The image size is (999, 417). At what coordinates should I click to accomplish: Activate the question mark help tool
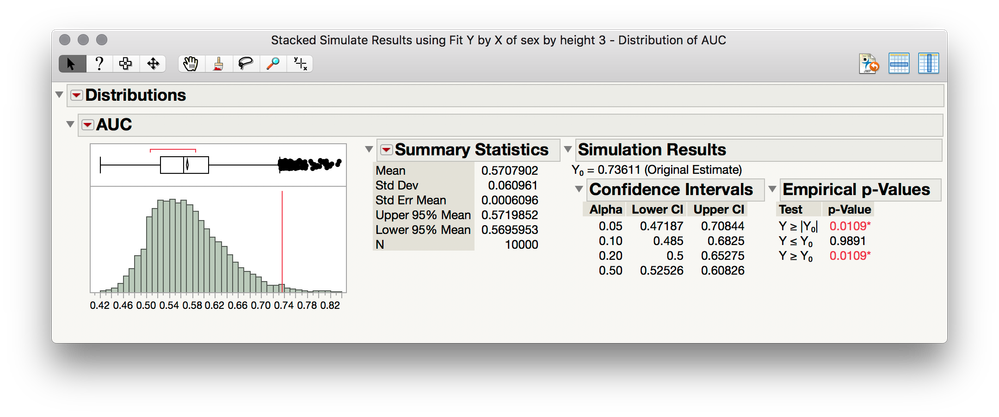point(99,64)
